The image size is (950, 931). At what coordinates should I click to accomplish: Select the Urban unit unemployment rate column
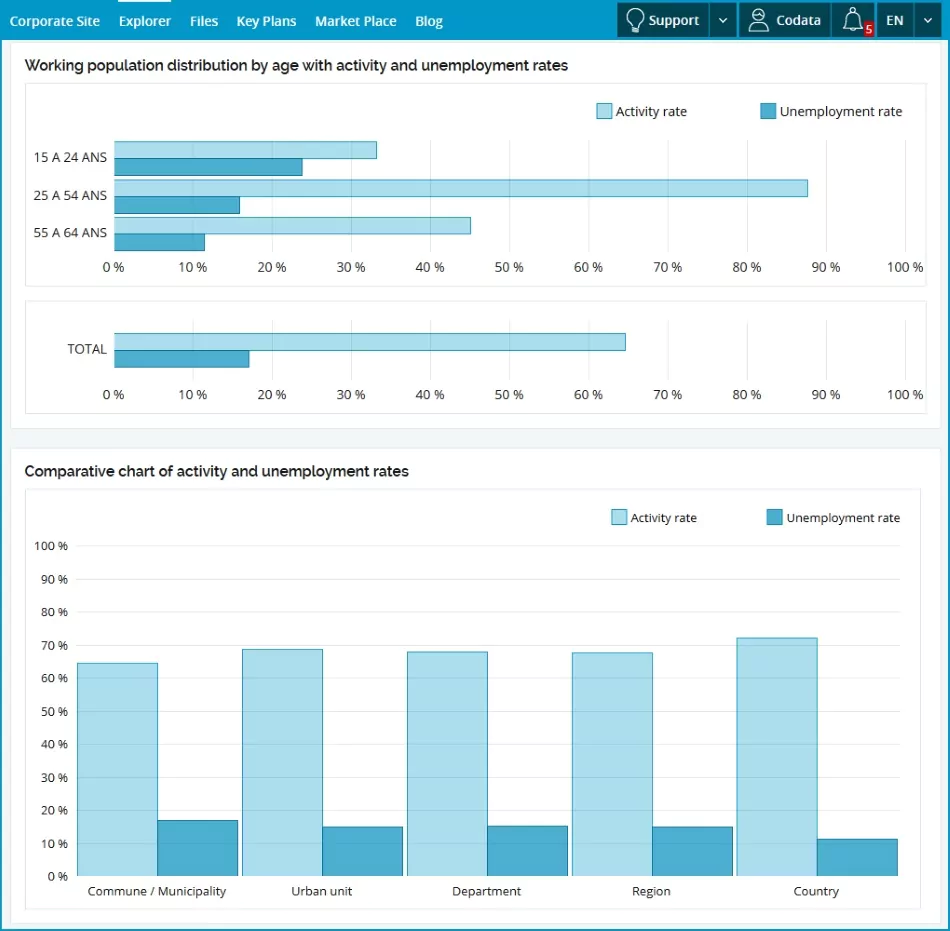(362, 851)
